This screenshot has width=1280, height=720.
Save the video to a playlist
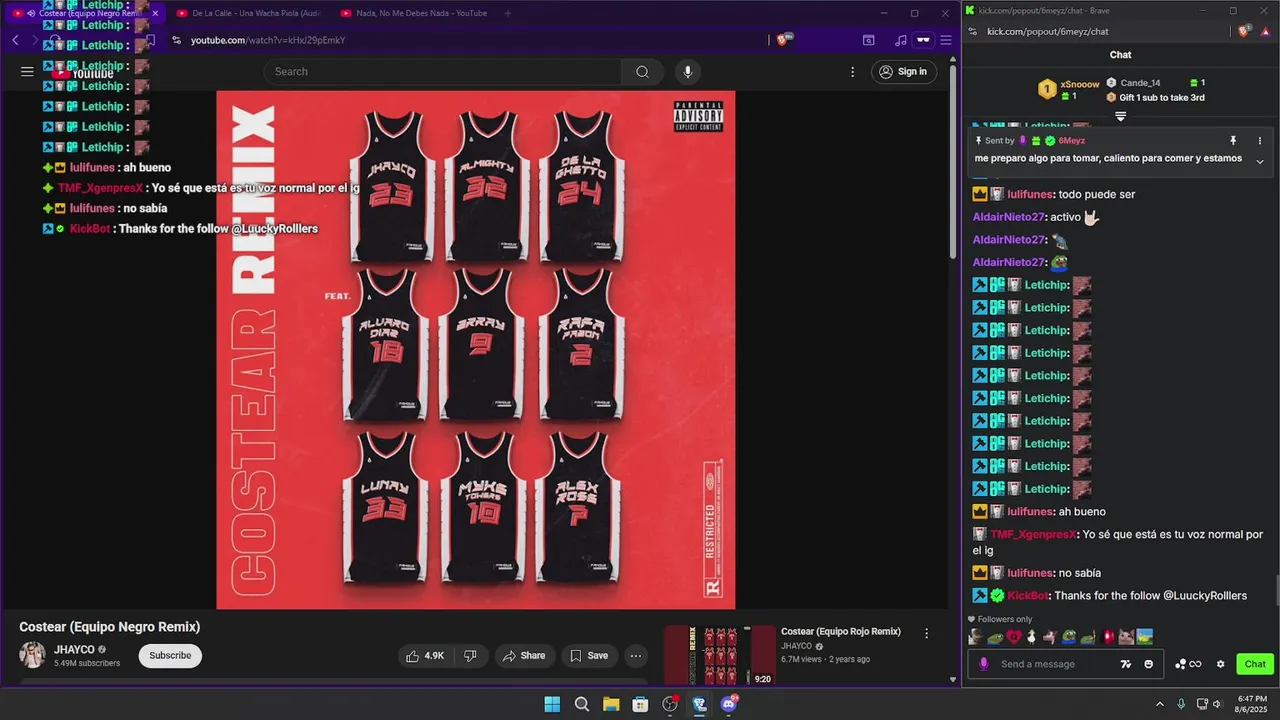[x=588, y=656]
